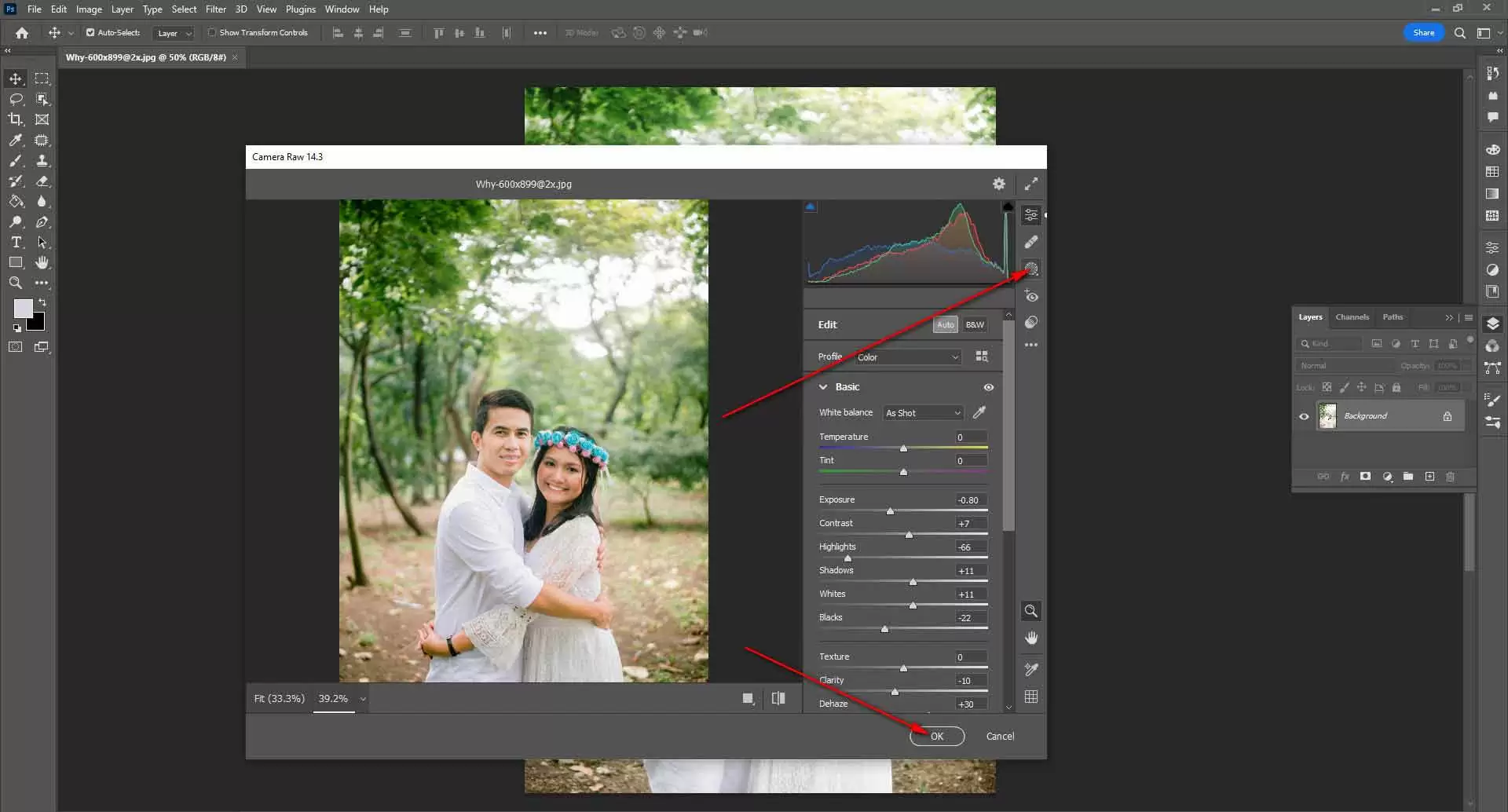This screenshot has width=1508, height=812.
Task: Open the Layers panel menu
Action: (x=1469, y=317)
